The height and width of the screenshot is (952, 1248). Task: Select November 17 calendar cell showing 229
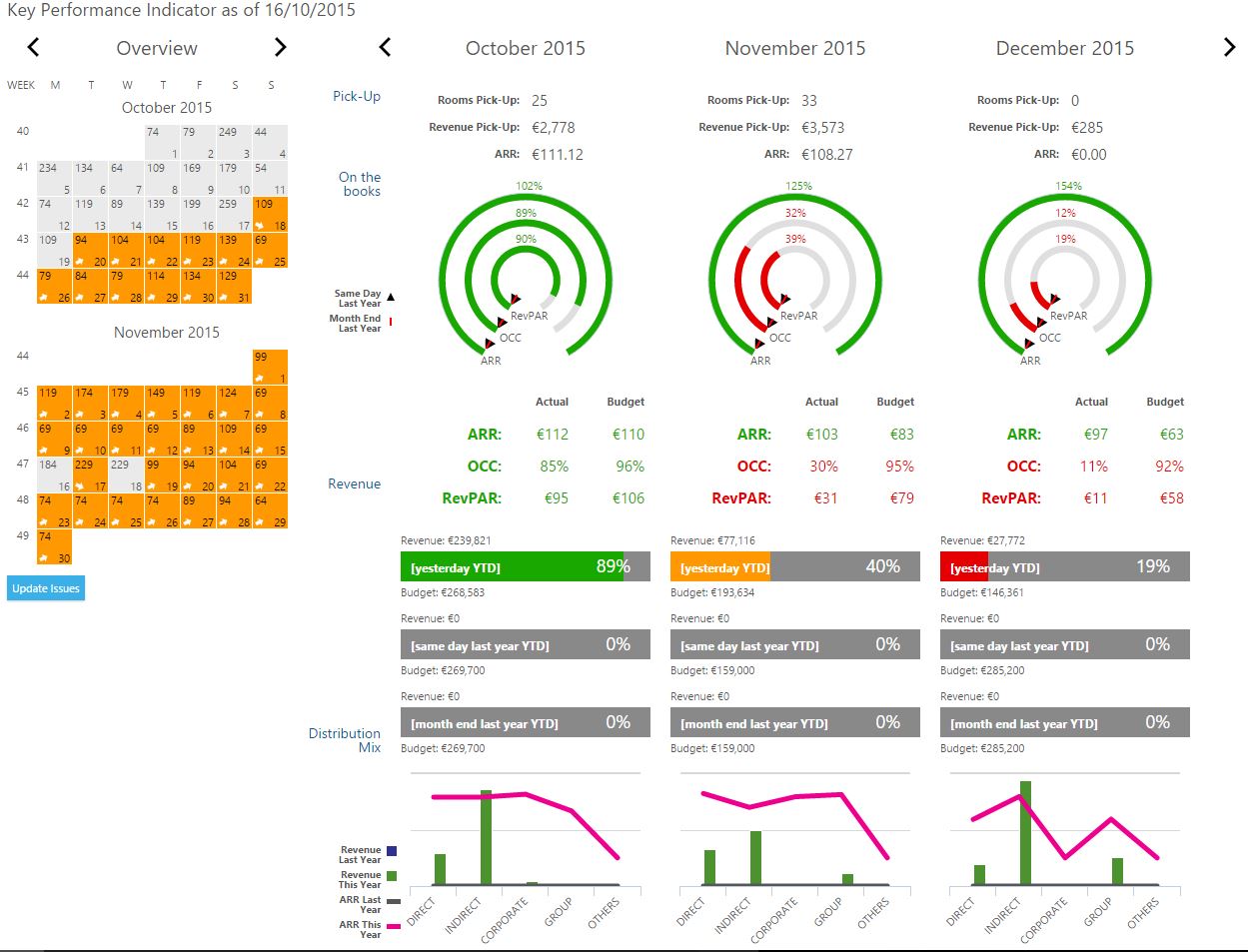[x=90, y=475]
